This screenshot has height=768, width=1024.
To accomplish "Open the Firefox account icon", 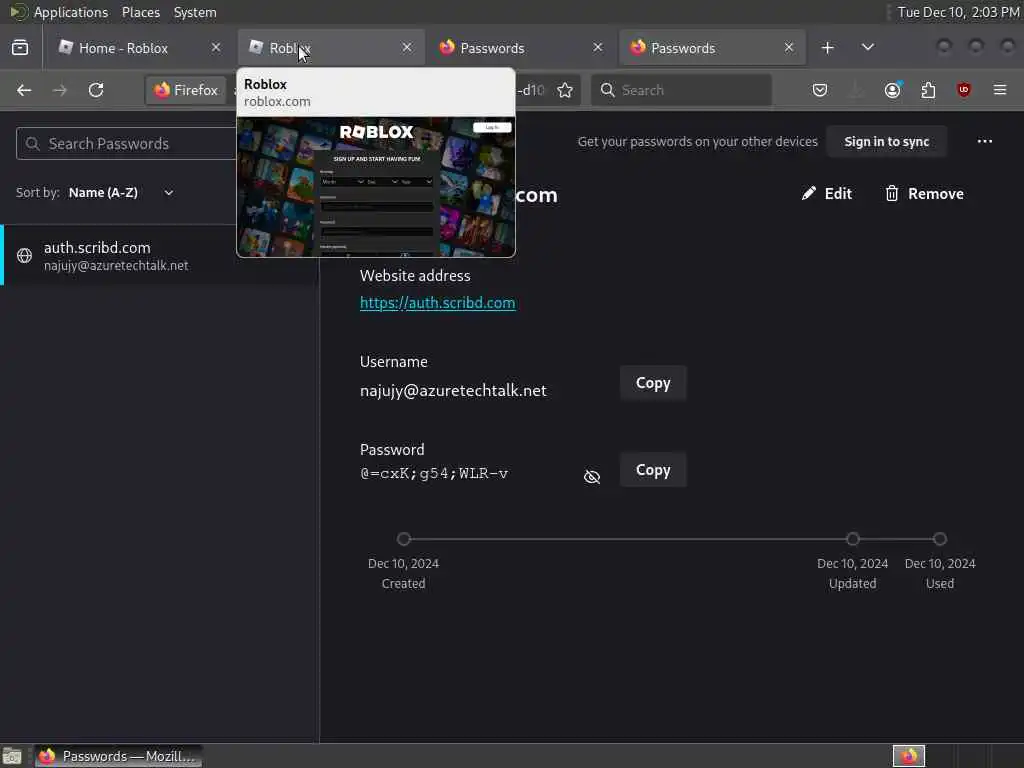I will (892, 90).
